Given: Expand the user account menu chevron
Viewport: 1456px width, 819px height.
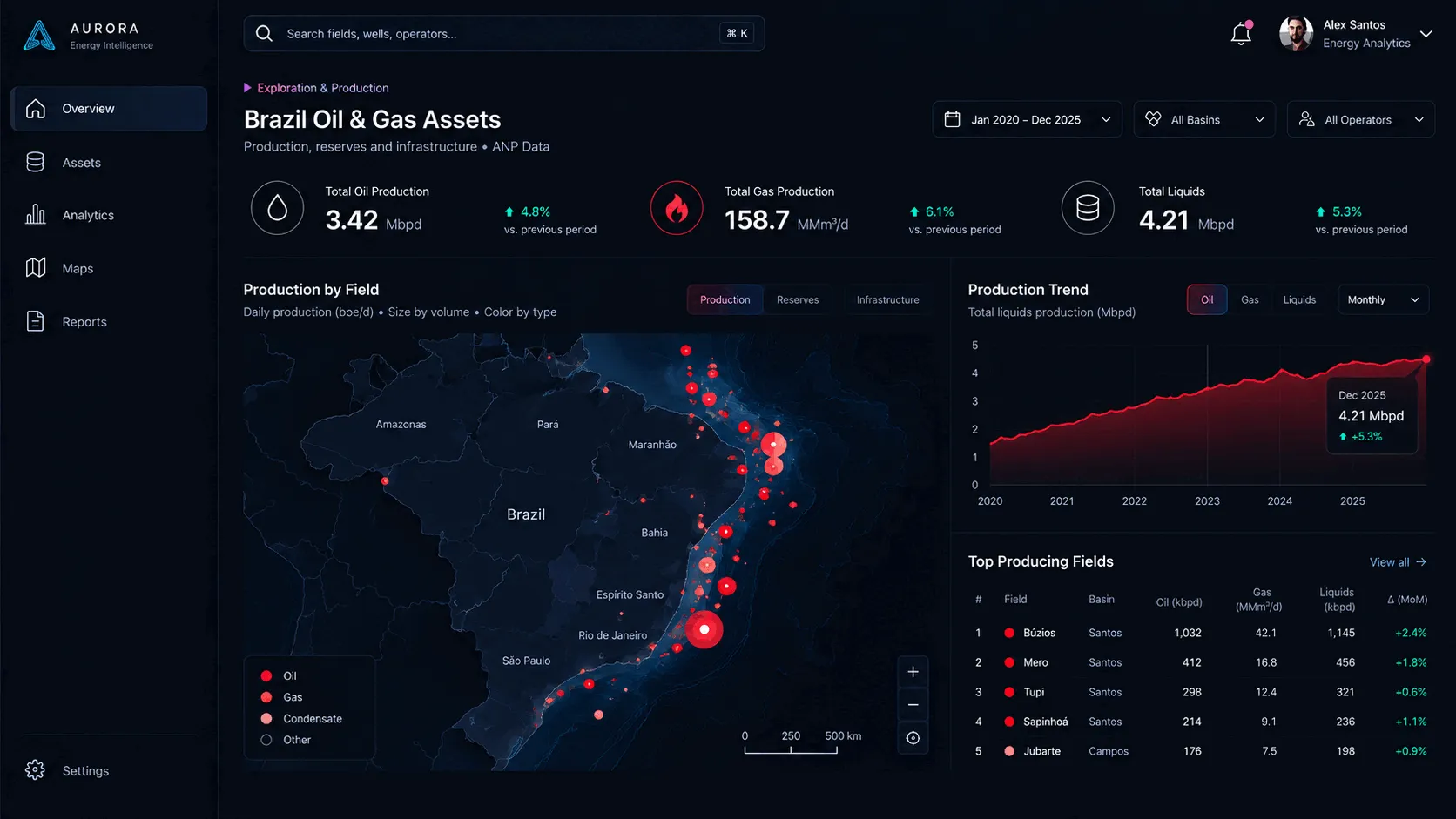Looking at the screenshot, I should pyautogui.click(x=1426, y=34).
